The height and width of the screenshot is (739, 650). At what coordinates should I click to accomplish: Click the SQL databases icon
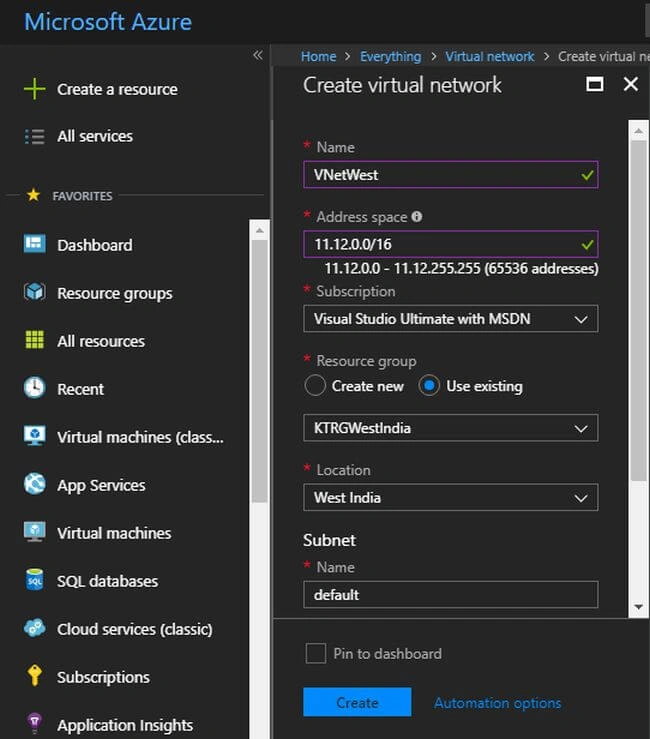[x=34, y=580]
